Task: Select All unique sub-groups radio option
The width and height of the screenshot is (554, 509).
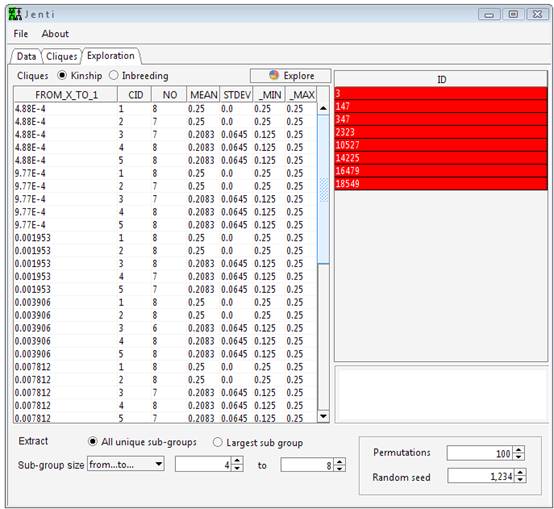Action: tap(93, 442)
